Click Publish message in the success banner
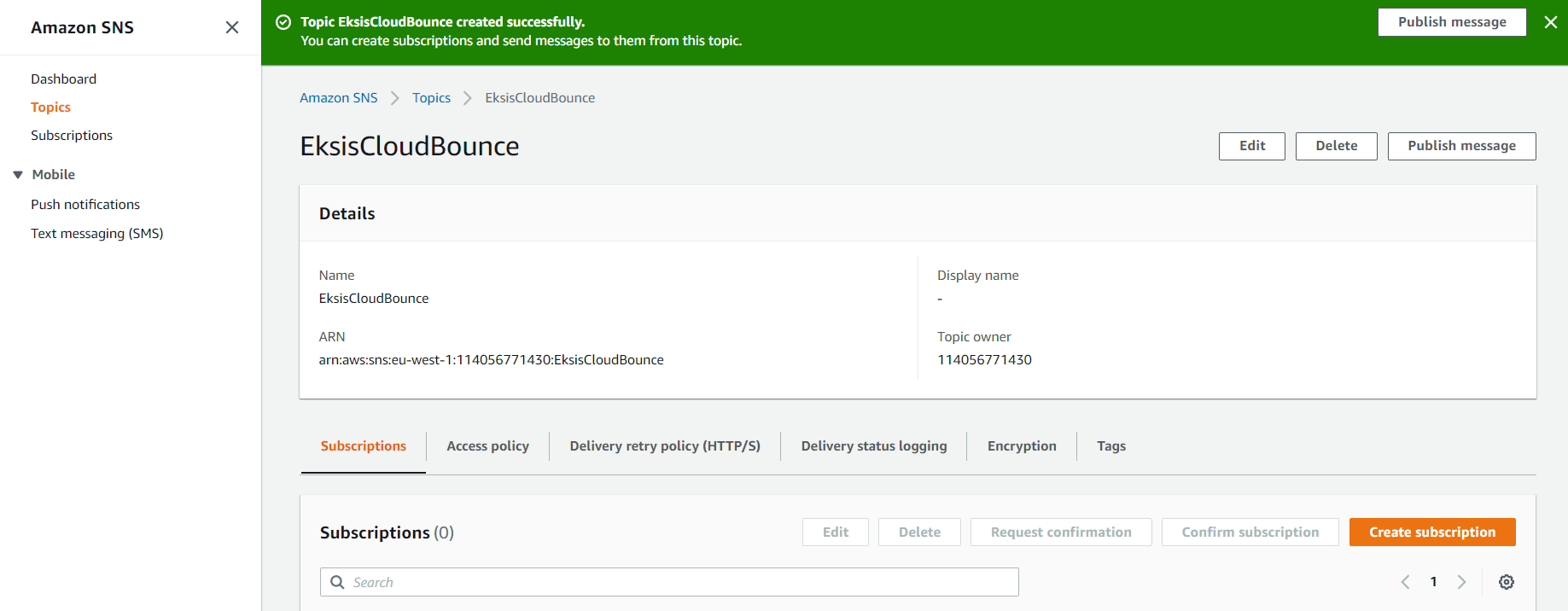The width and height of the screenshot is (1568, 611). [x=1451, y=22]
